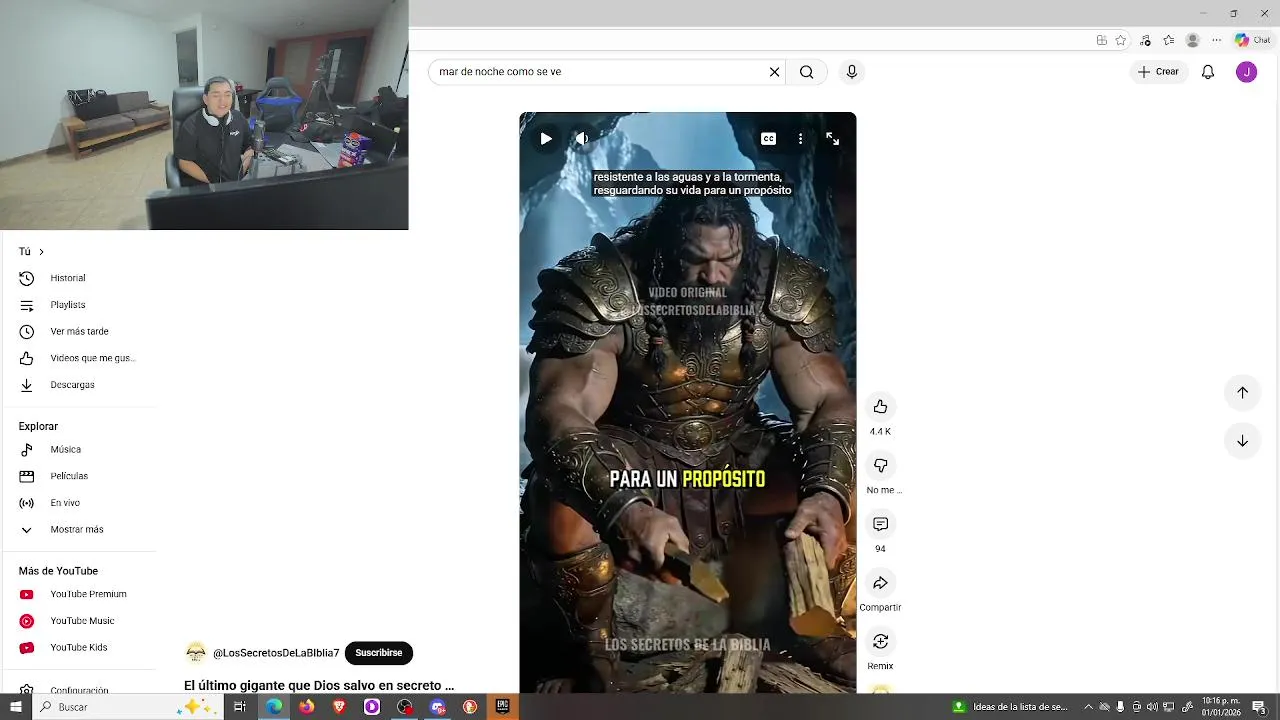Click the Explorar section heading
Screen dimensions: 1280x720
click(x=38, y=426)
